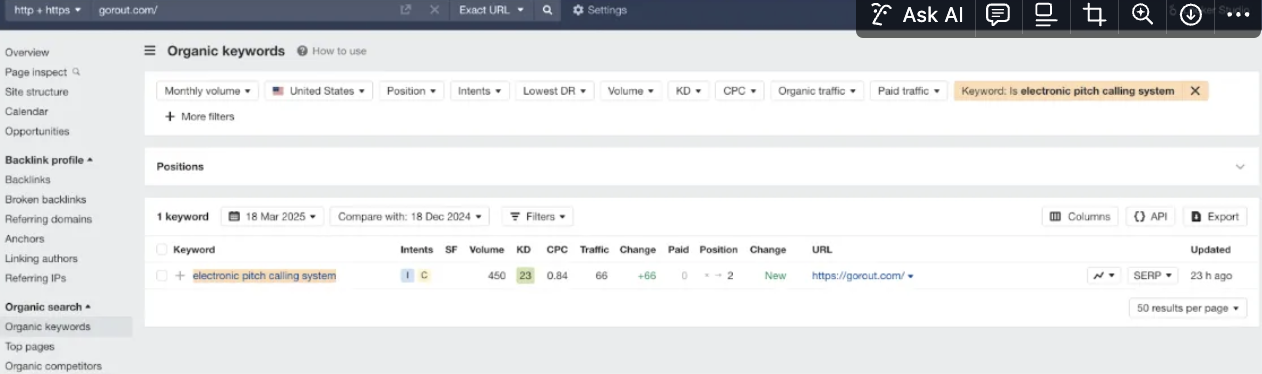Image resolution: width=1262 pixels, height=374 pixels.
Task: Expand the Positions panel chevron
Action: [1240, 167]
